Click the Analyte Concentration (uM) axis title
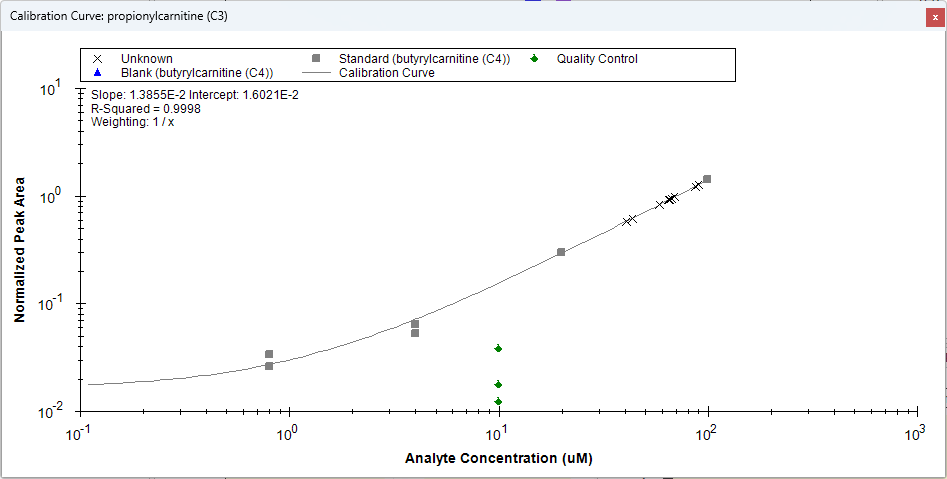 pos(505,459)
